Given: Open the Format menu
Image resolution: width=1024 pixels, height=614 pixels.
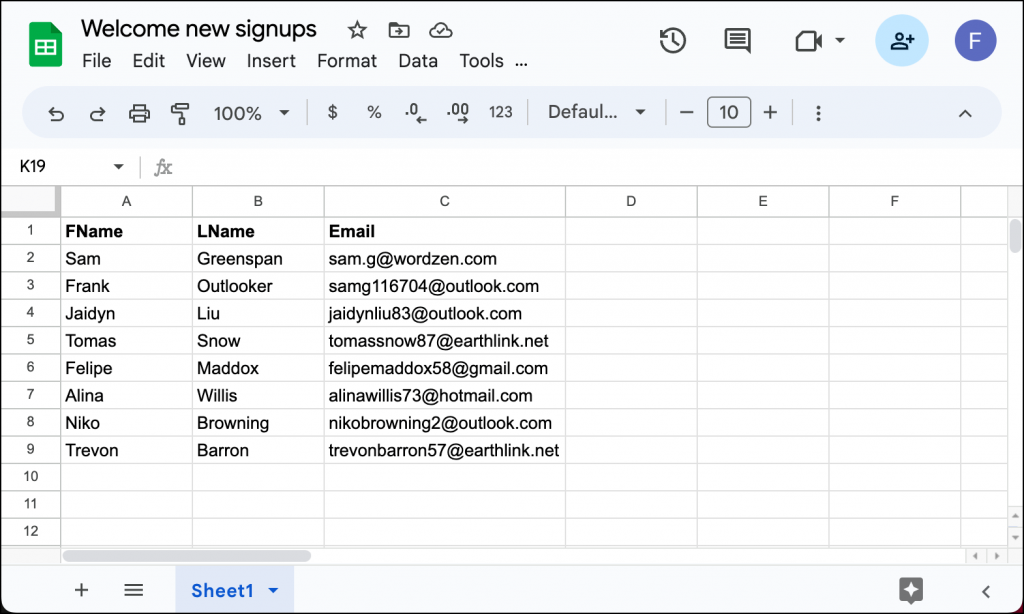Looking at the screenshot, I should [x=346, y=61].
